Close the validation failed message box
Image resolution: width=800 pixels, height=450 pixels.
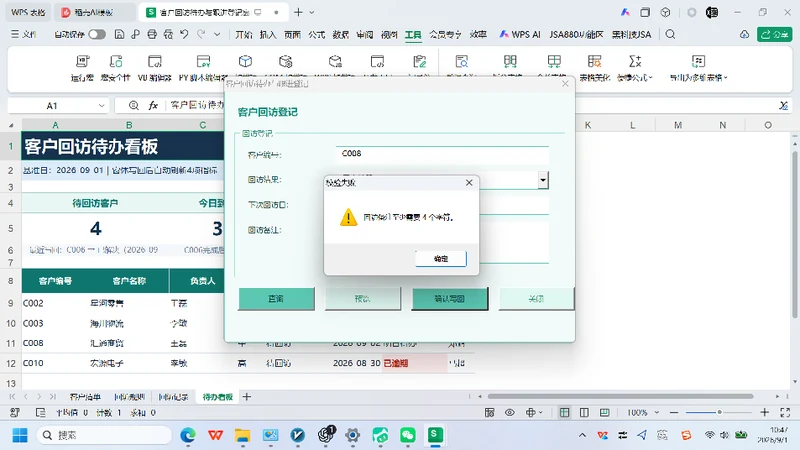[x=469, y=183]
